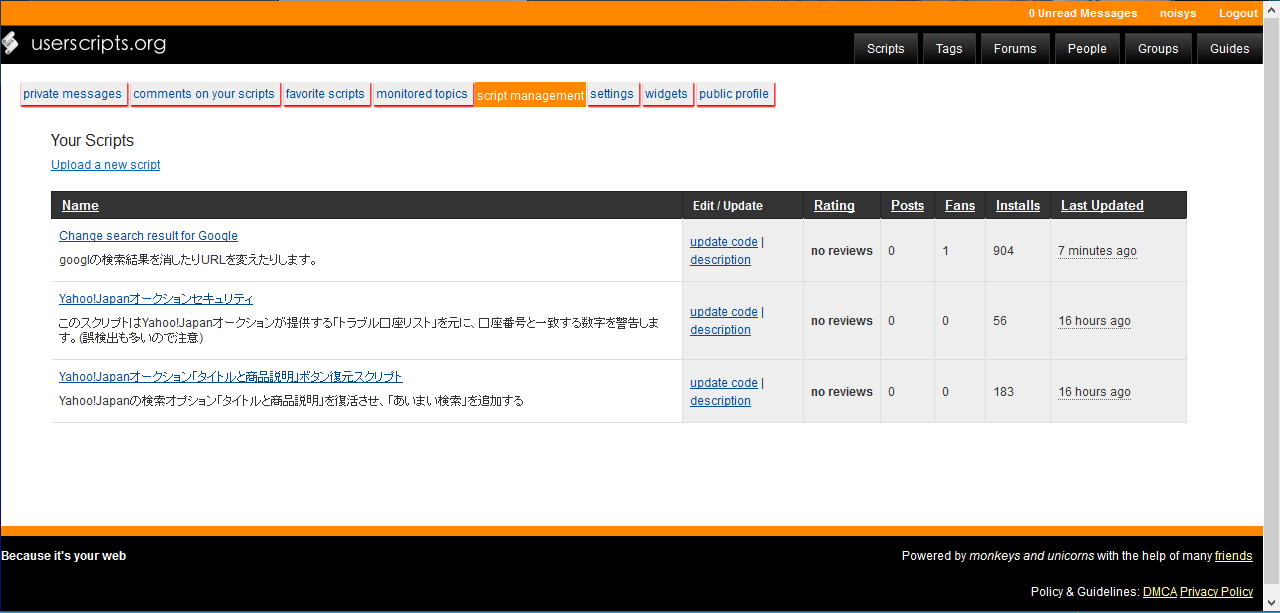Open the Groups page
Viewport: 1280px width, 613px height.
point(1157,47)
